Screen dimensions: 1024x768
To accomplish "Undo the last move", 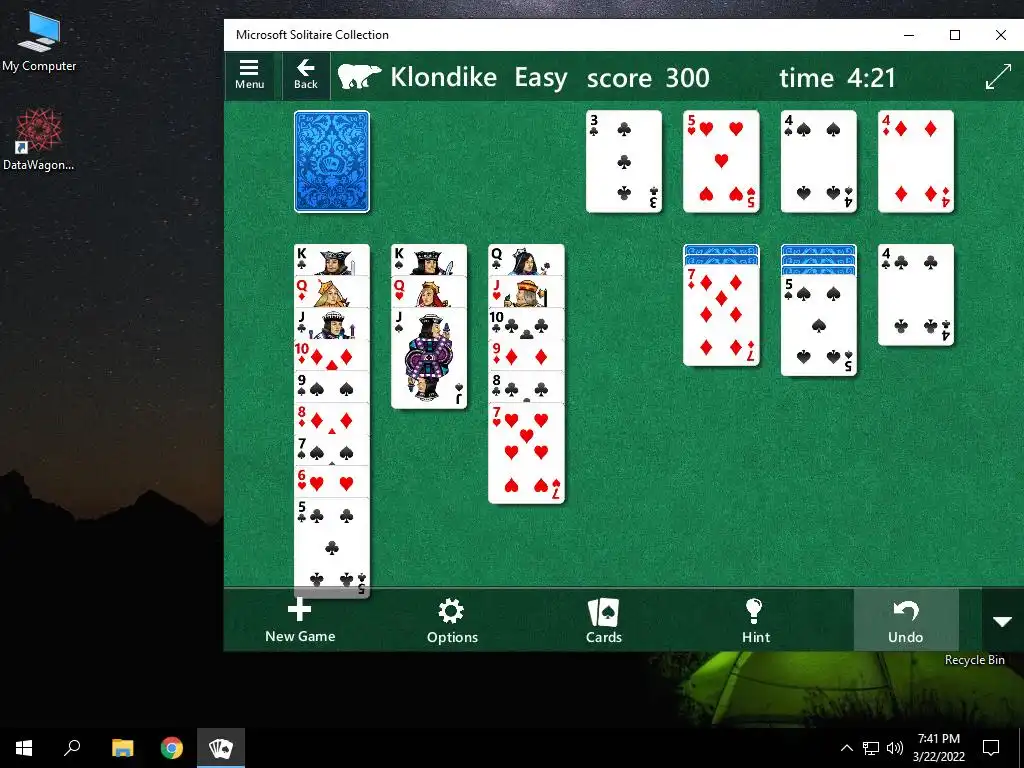I will pyautogui.click(x=906, y=620).
